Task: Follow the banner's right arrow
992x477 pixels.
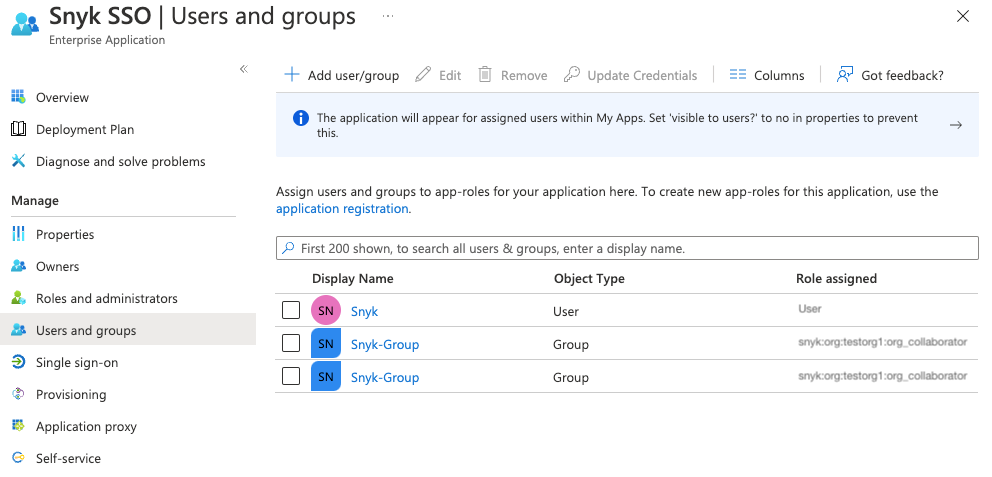Action: point(956,125)
